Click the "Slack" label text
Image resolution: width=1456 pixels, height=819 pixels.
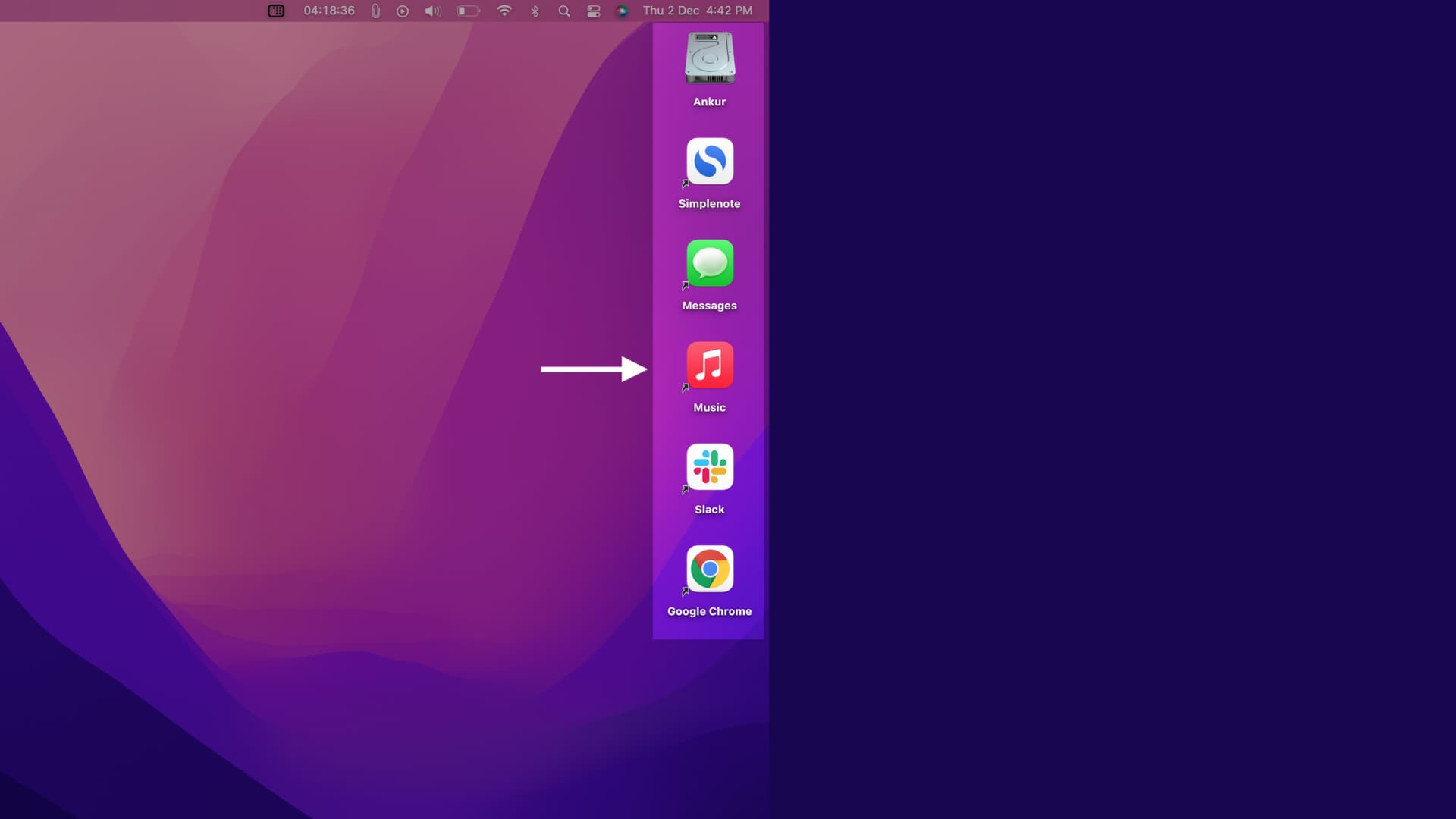pos(710,510)
